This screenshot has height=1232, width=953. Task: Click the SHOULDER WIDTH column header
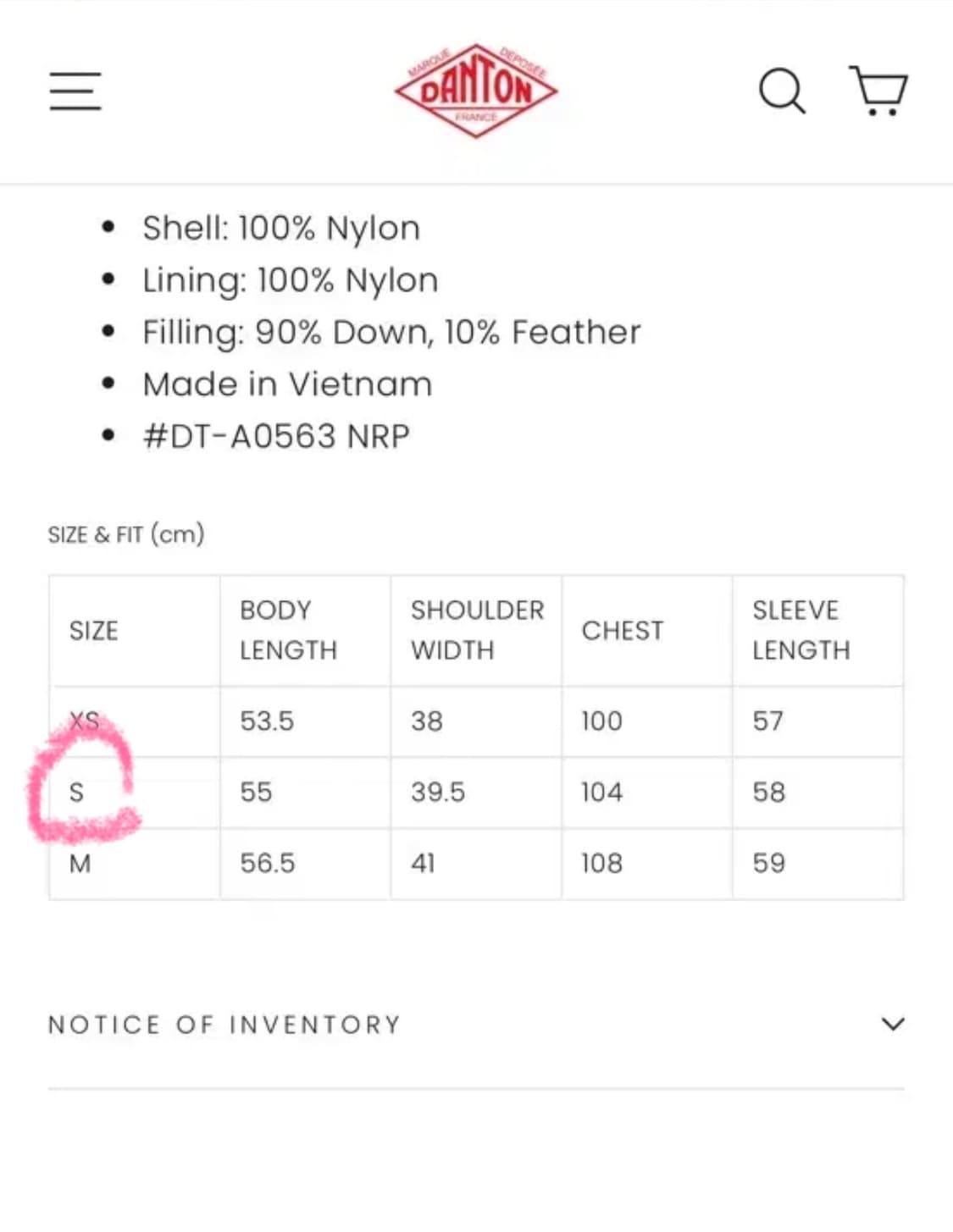(x=477, y=630)
